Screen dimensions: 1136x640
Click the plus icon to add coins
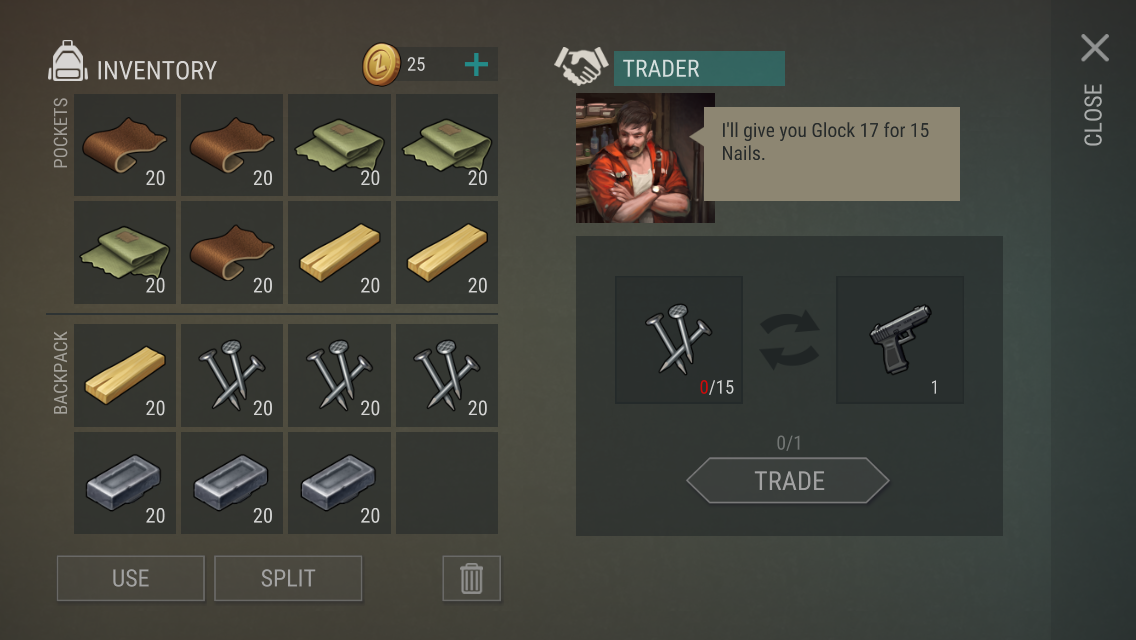(x=476, y=65)
